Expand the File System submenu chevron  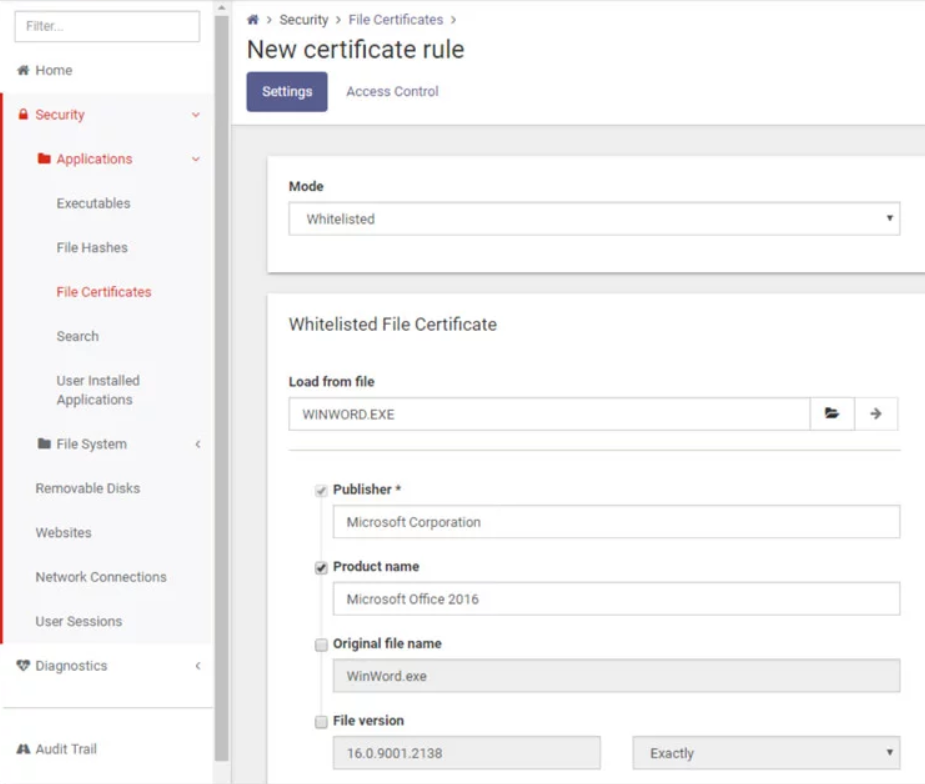(x=198, y=444)
